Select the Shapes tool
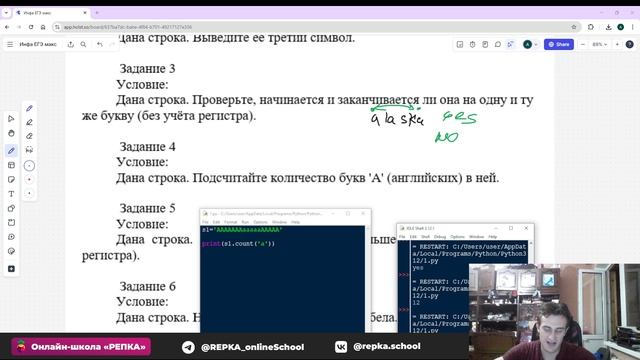 point(11,209)
